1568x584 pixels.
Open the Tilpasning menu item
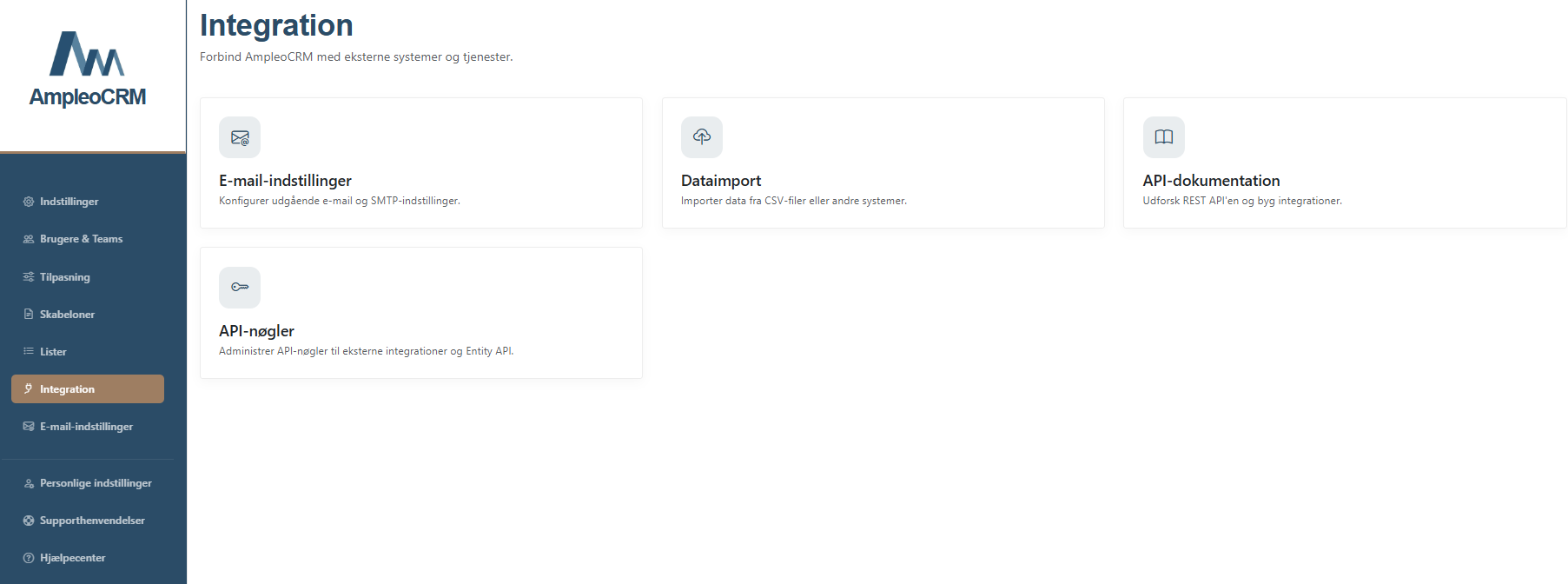coord(88,277)
